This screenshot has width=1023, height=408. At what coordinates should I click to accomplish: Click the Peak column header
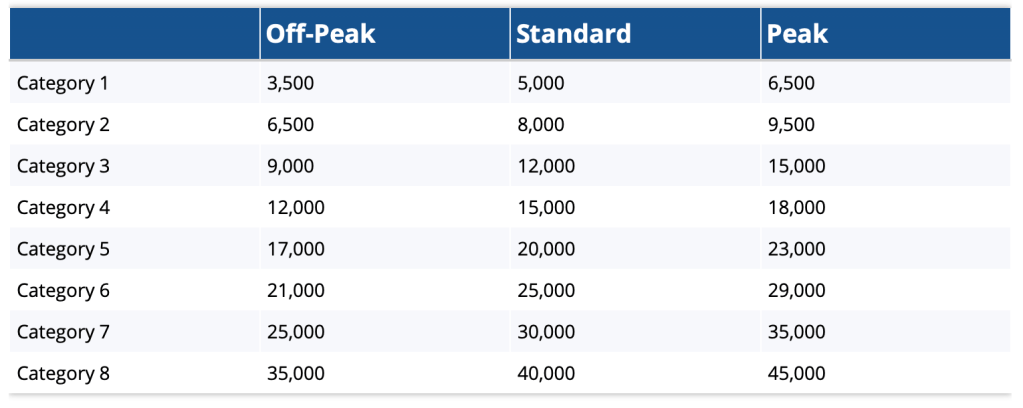798,34
